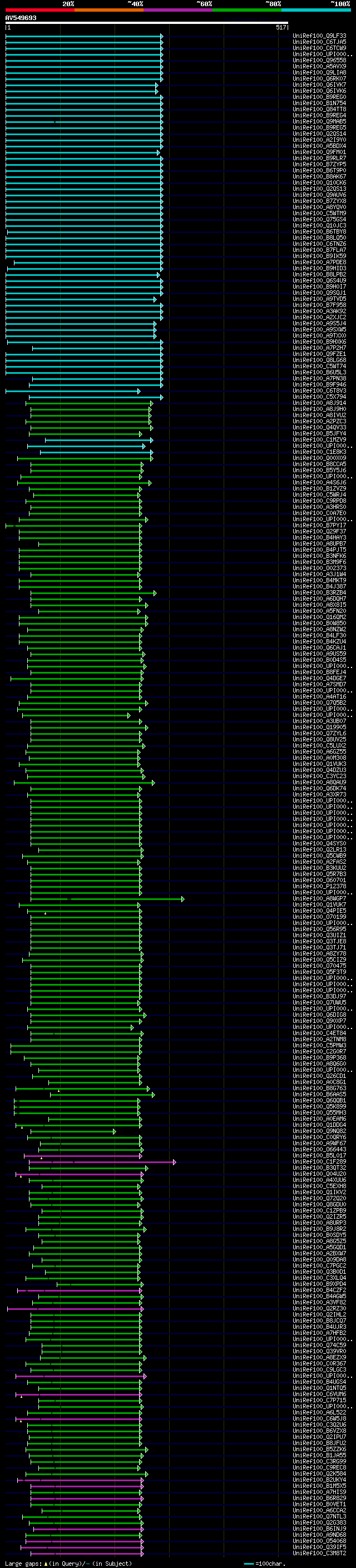Select label UniRef100_C5WTM9

tap(319, 213)
